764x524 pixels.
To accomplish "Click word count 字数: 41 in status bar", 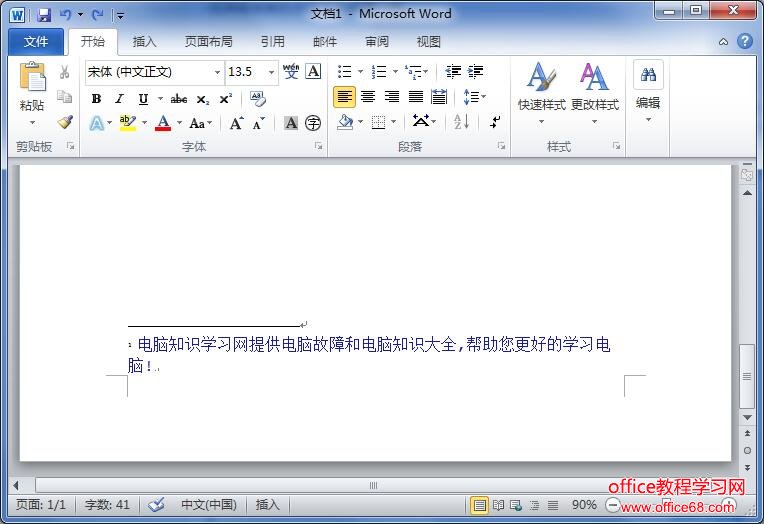I will (107, 505).
